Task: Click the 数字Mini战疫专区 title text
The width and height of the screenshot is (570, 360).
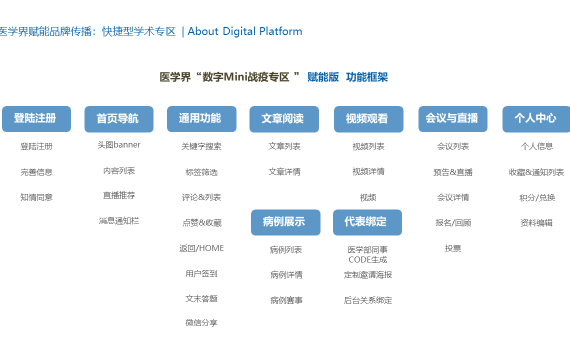Action: coord(246,77)
